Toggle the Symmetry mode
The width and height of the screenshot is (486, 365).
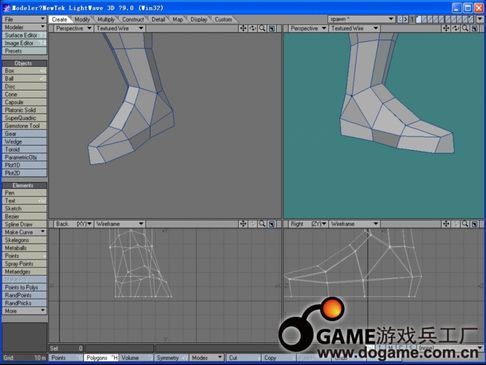(x=171, y=358)
